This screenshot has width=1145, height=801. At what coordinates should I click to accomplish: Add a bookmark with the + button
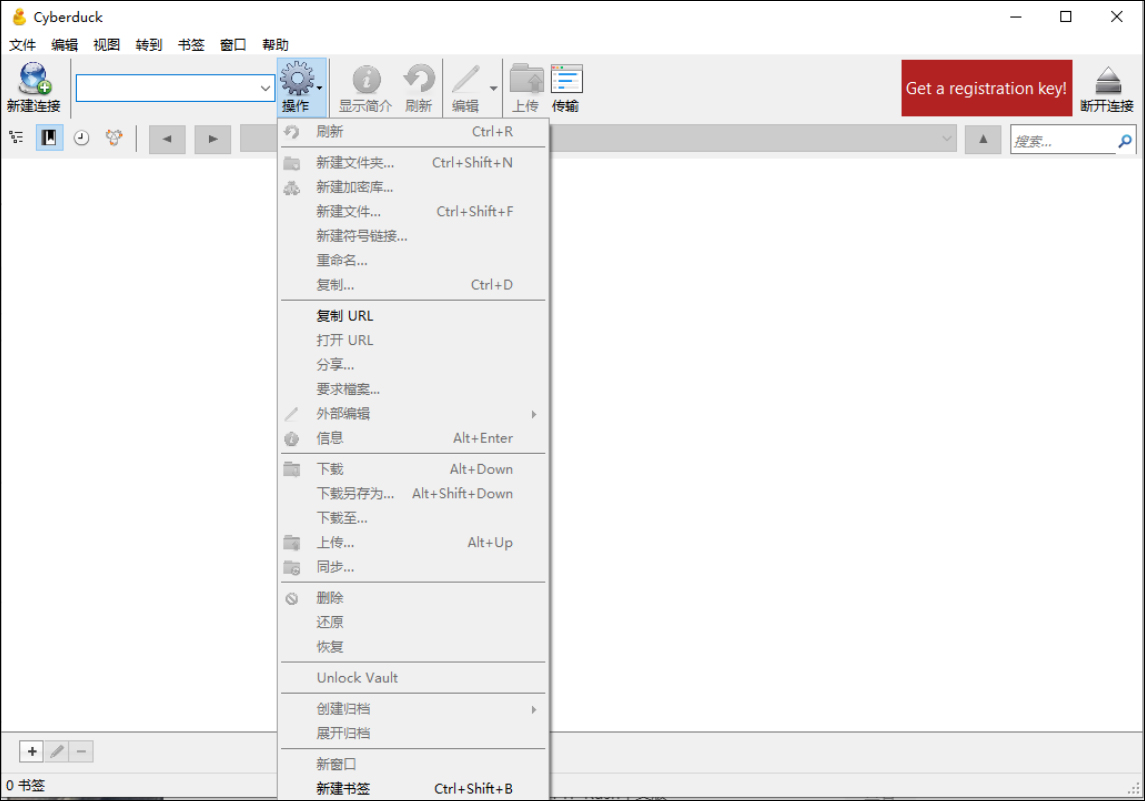pos(31,751)
